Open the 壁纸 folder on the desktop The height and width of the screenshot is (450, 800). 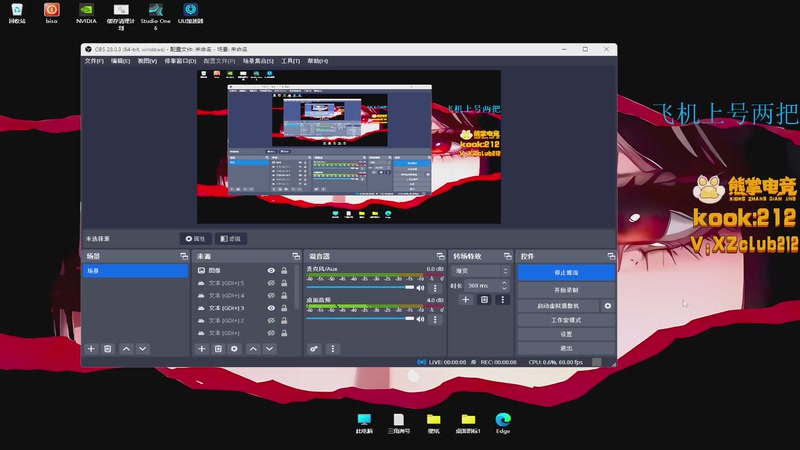coord(433,423)
